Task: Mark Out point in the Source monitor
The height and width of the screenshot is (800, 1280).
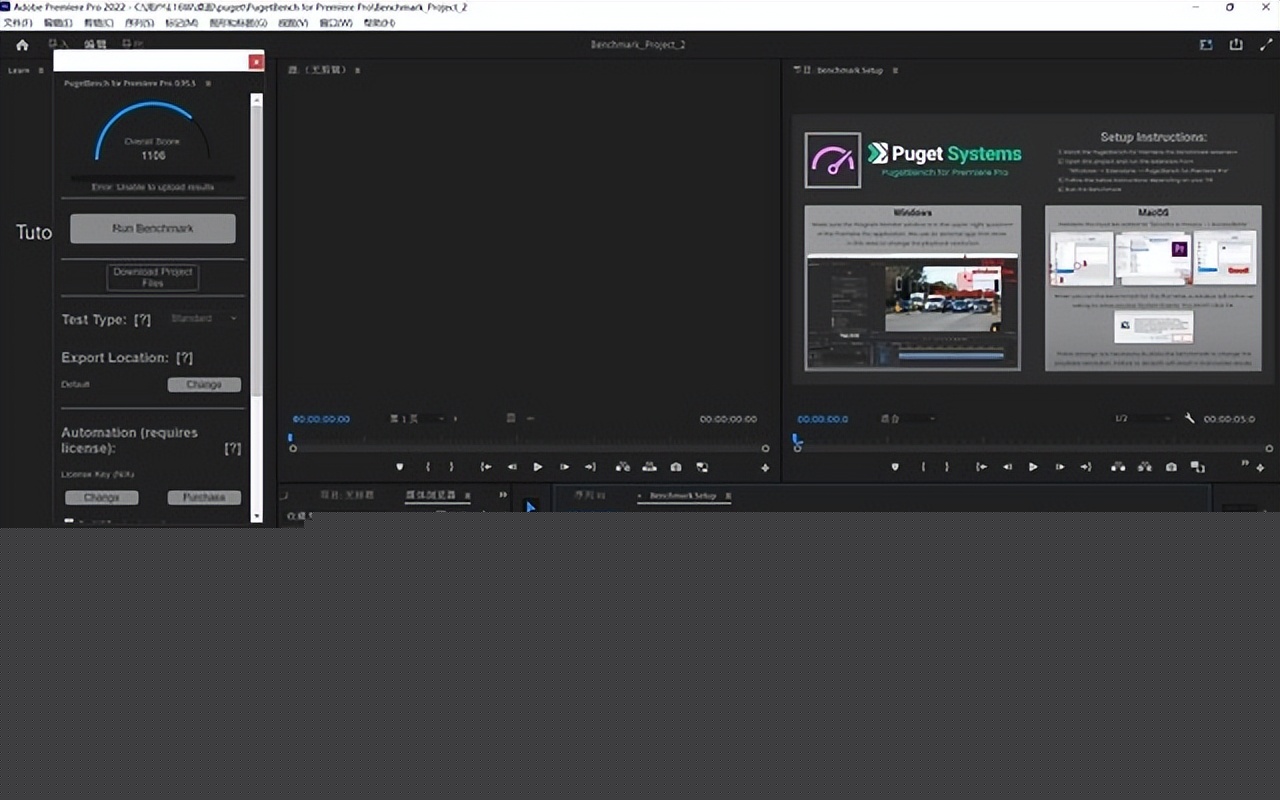Action: point(451,467)
